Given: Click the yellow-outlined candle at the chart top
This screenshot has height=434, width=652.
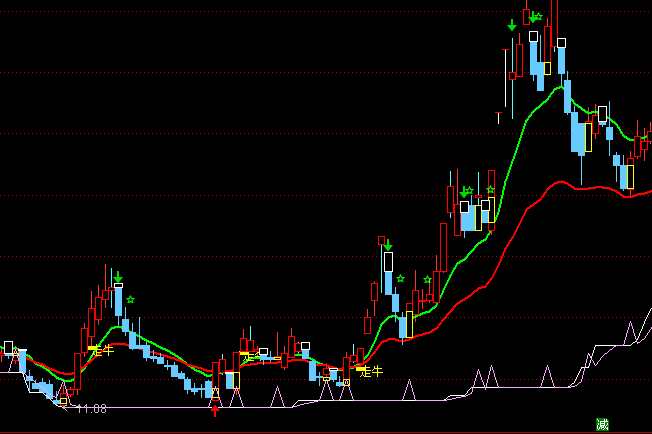Looking at the screenshot, I should [547, 68].
